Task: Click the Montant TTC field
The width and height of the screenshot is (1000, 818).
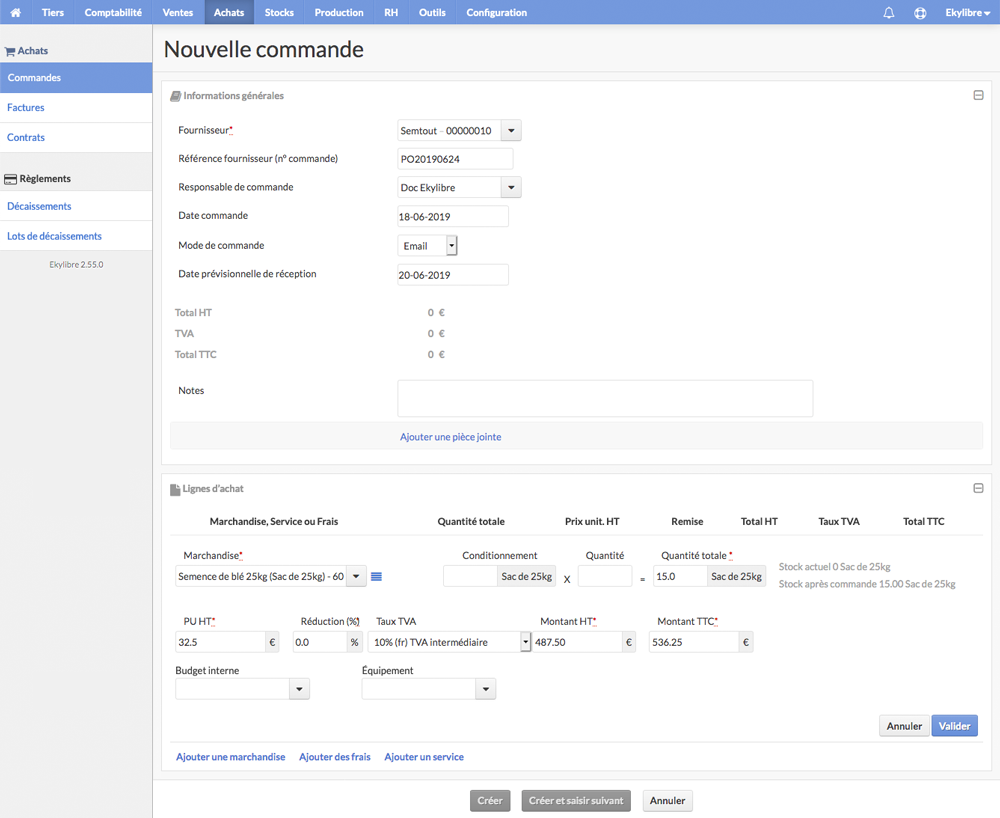Action: [x=694, y=642]
